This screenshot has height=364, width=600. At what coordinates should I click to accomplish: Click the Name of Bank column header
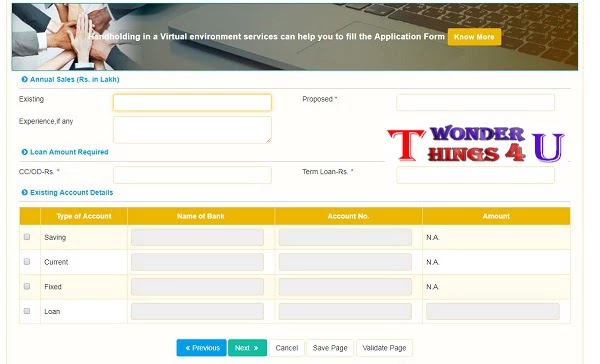point(201,216)
